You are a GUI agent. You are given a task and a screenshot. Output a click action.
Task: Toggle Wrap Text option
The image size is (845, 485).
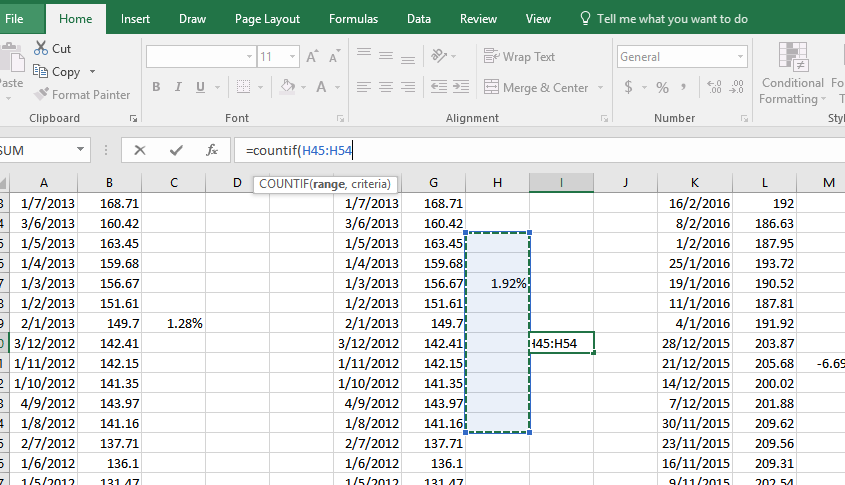coord(519,57)
